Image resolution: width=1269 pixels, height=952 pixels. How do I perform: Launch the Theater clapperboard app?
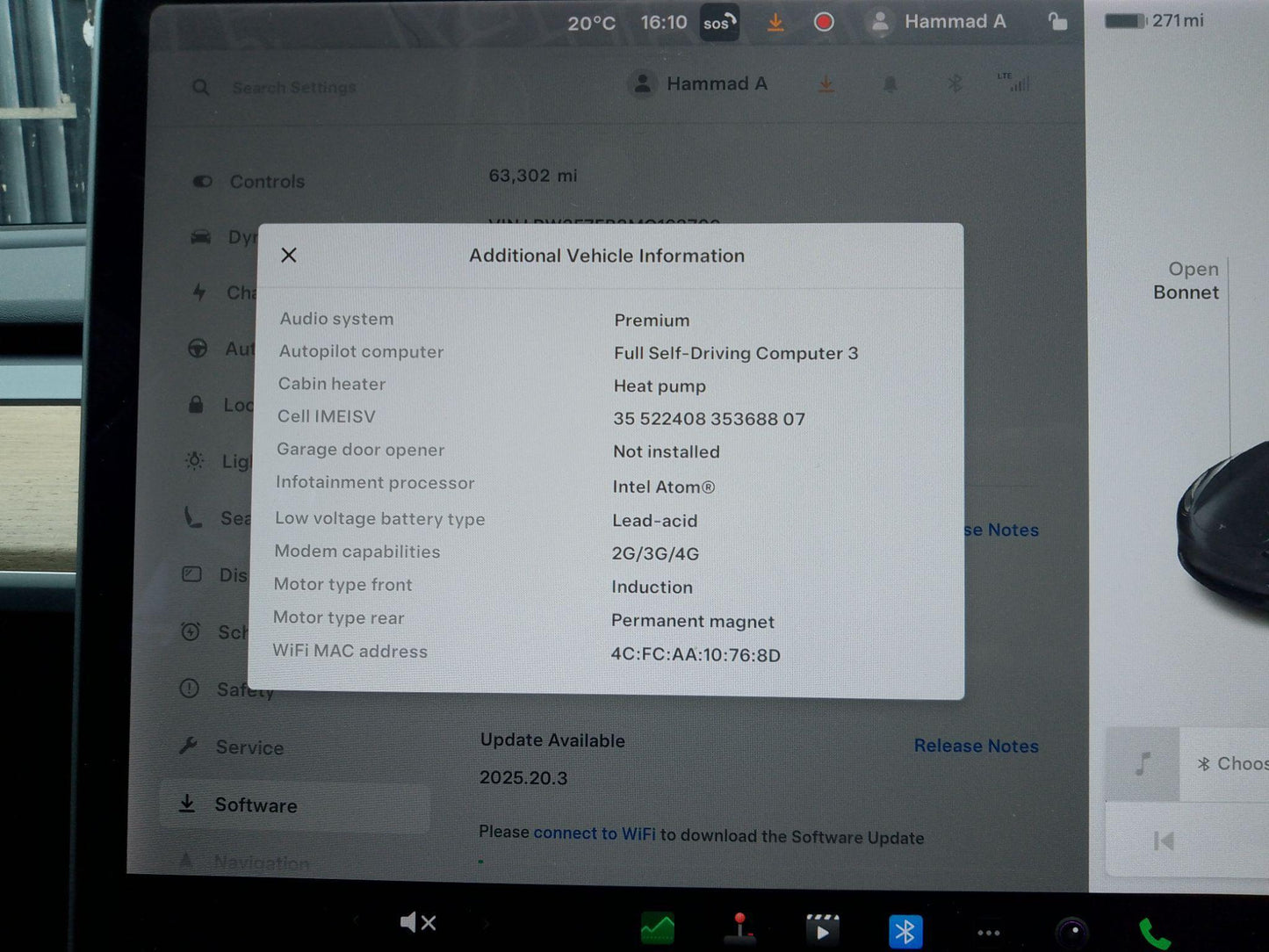[822, 930]
